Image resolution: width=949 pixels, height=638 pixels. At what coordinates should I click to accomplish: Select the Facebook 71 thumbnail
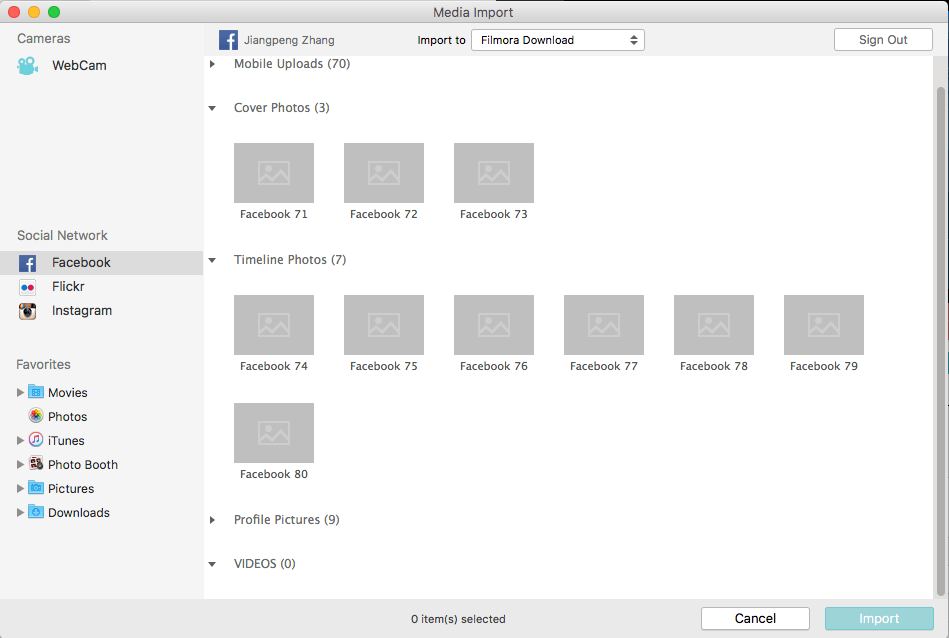[x=274, y=173]
